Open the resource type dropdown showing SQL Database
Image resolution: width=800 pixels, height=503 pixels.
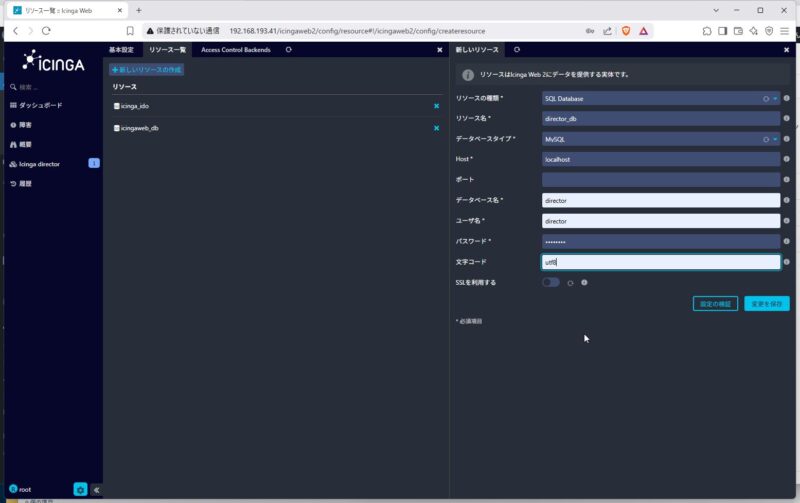pos(661,98)
